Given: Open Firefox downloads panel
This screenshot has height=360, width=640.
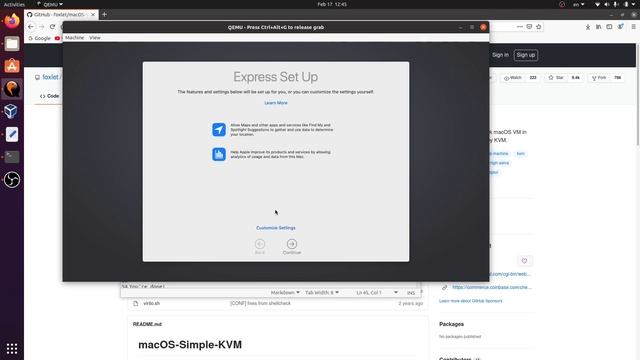Looking at the screenshot, I should [588, 27].
